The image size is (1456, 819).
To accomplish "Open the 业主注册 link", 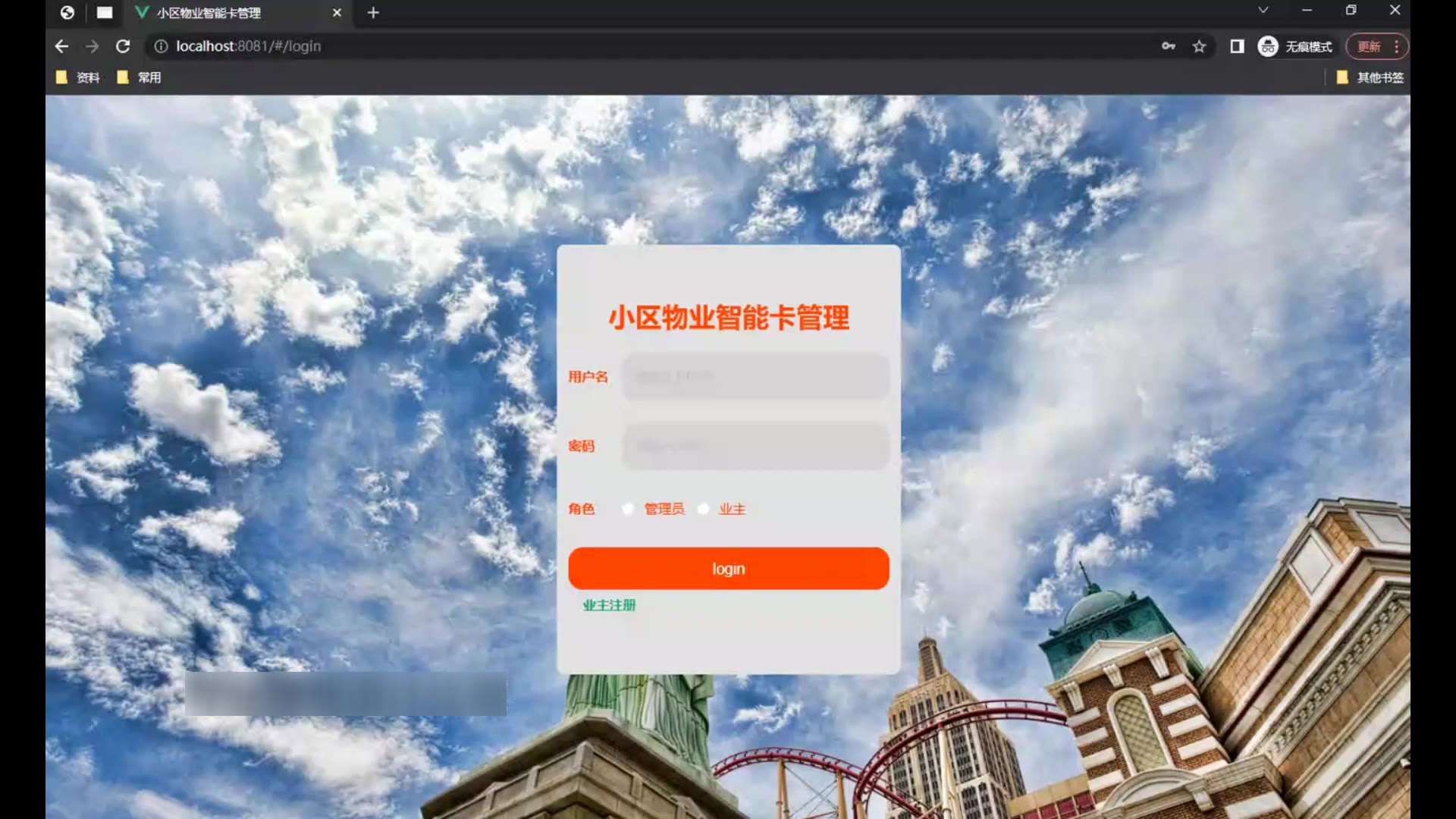I will [609, 605].
